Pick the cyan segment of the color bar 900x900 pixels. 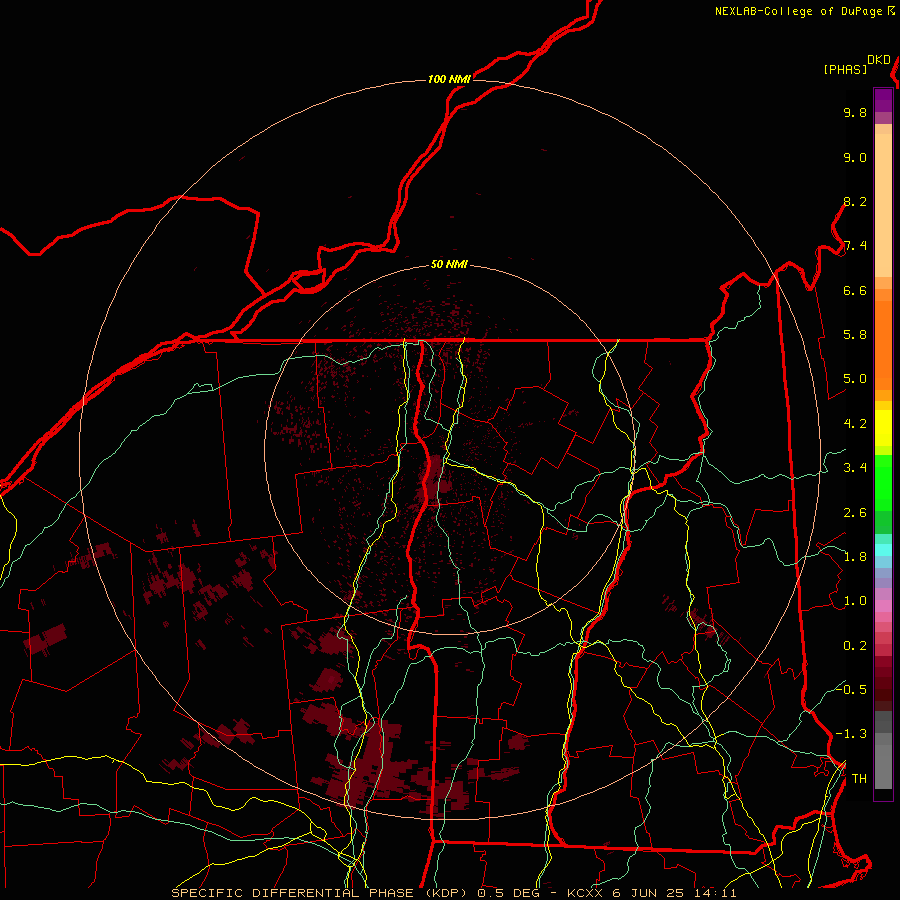pyautogui.click(x=883, y=550)
